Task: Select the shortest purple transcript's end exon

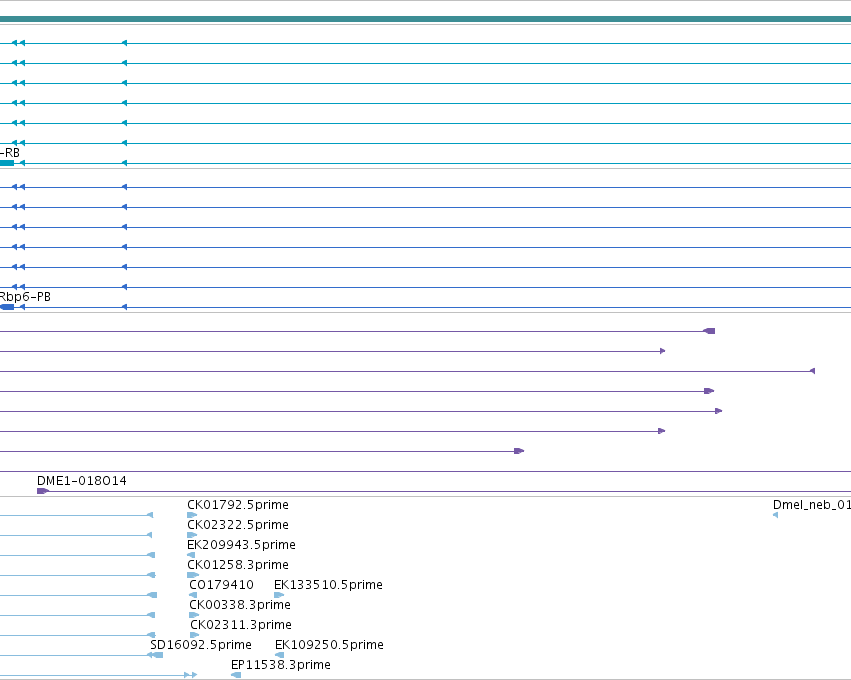Action: tap(519, 451)
